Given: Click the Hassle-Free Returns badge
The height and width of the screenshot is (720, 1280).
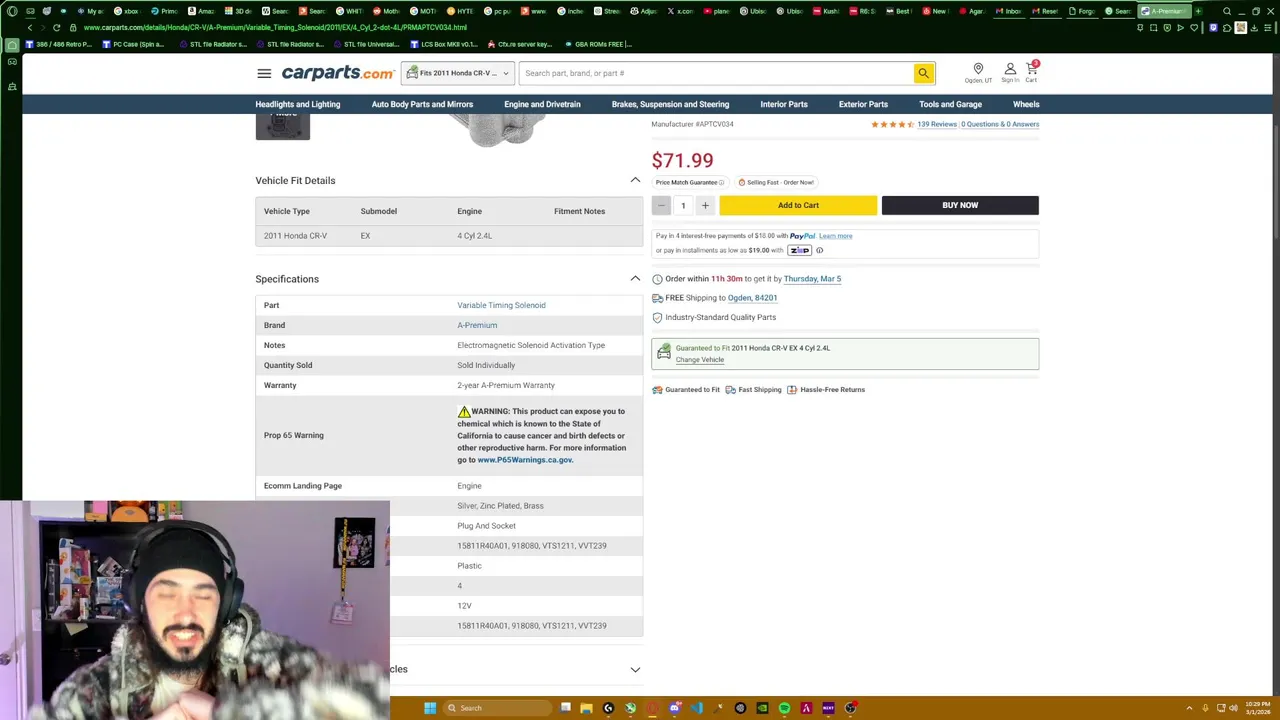Looking at the screenshot, I should click(826, 390).
